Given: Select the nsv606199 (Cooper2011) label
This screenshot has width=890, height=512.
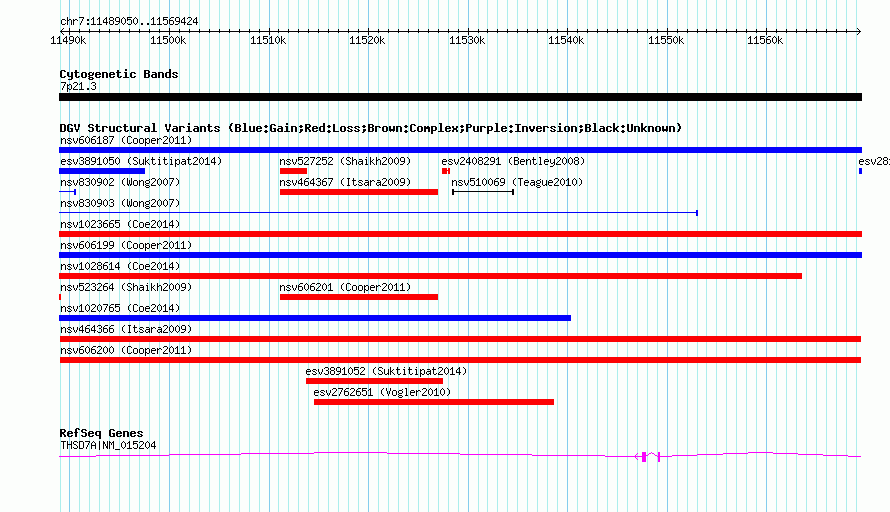Looking at the screenshot, I should [126, 245].
